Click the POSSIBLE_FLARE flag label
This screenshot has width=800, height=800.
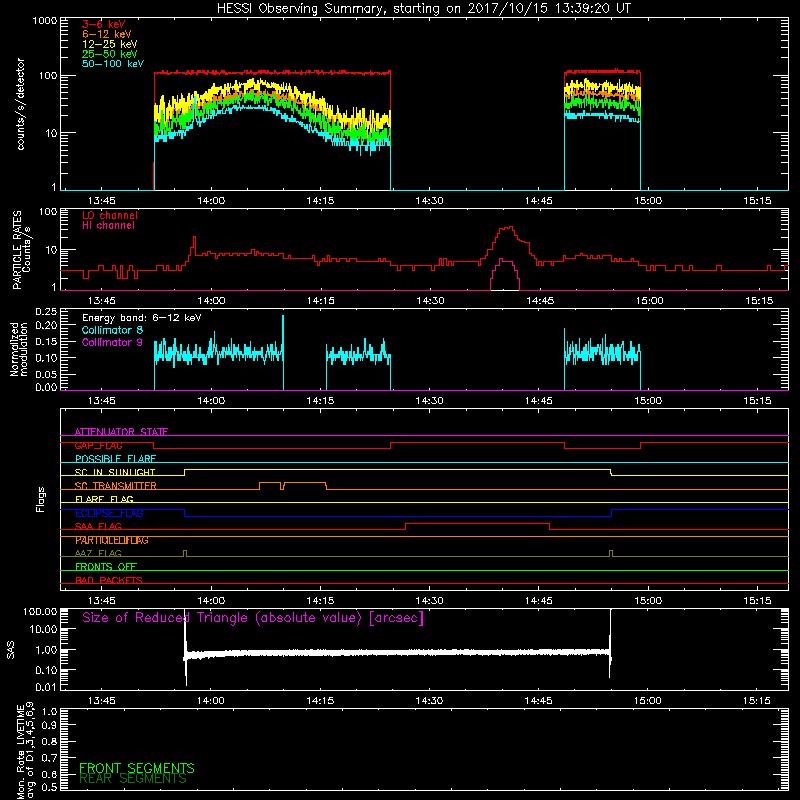point(115,459)
